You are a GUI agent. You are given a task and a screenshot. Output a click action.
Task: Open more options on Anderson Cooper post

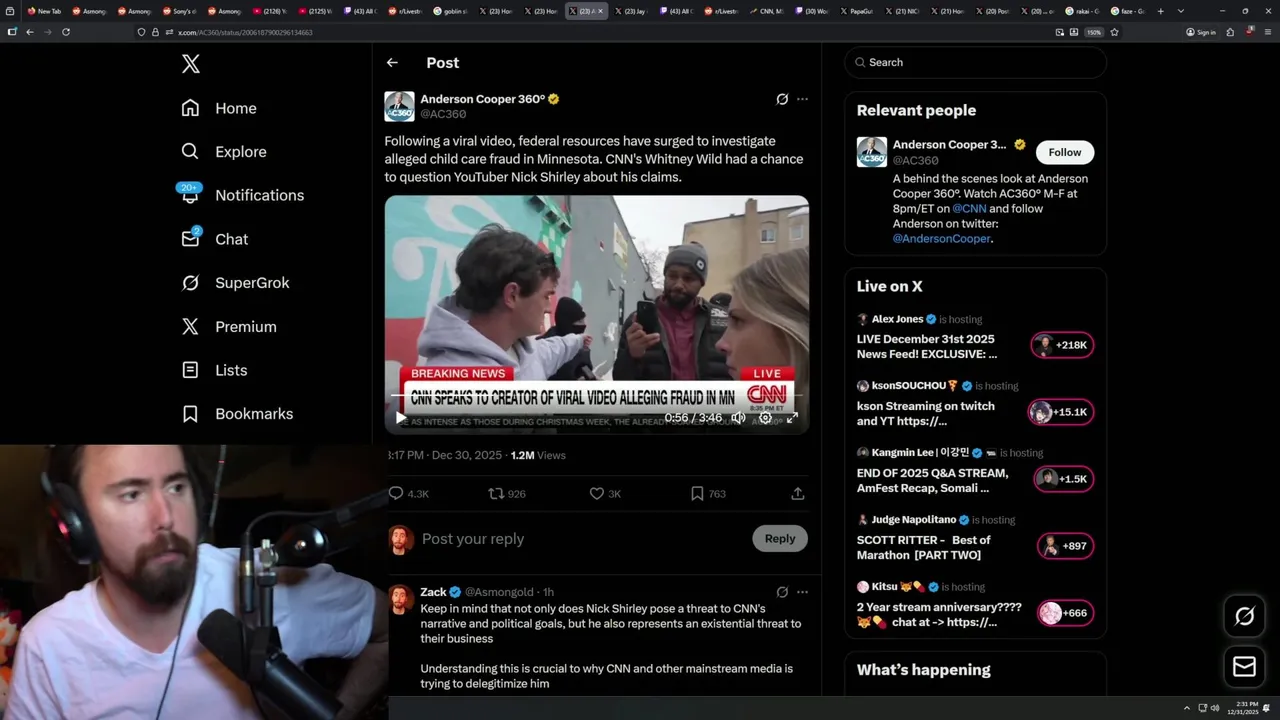[x=802, y=99]
